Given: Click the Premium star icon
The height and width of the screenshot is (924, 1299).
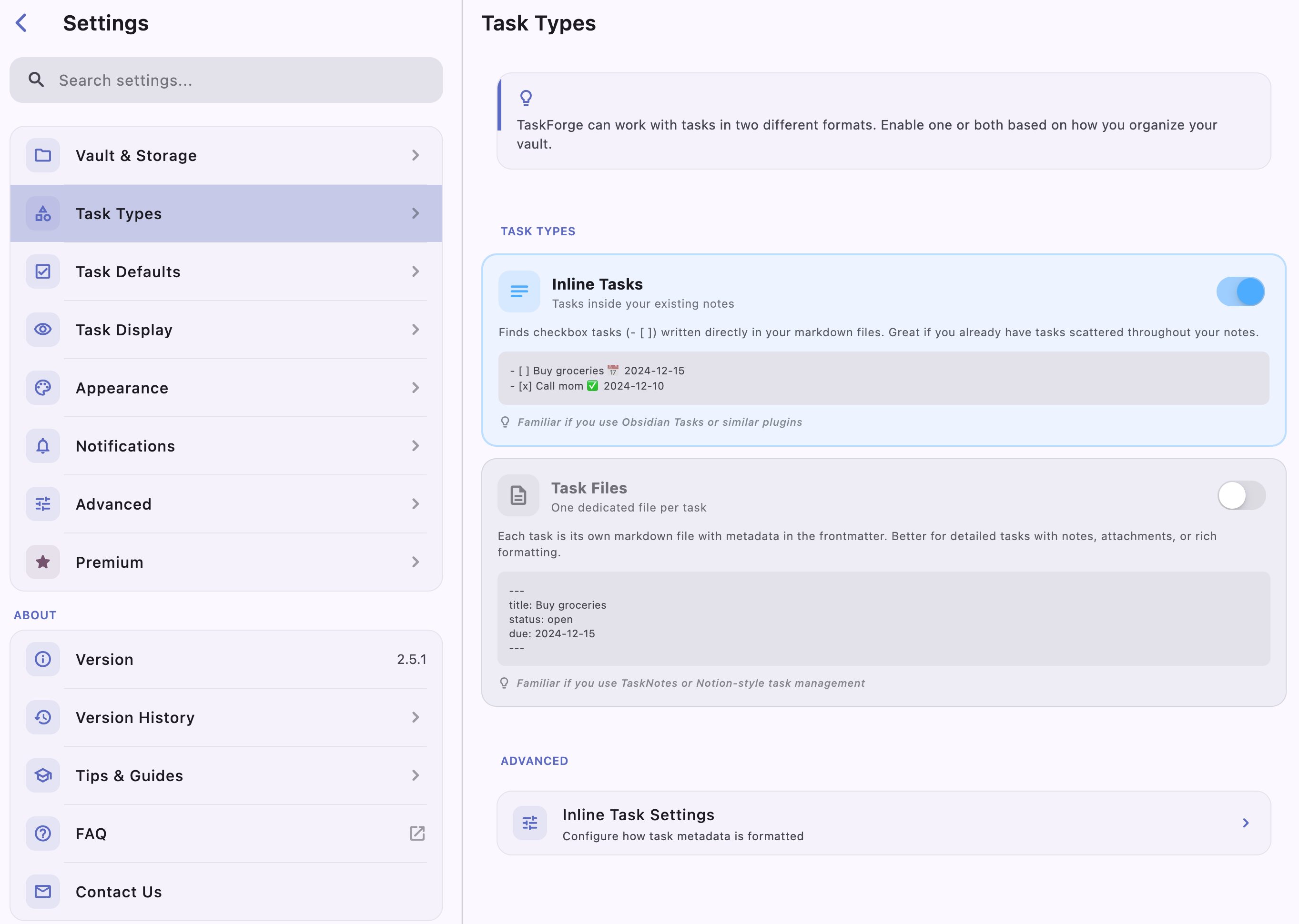Looking at the screenshot, I should (x=43, y=562).
